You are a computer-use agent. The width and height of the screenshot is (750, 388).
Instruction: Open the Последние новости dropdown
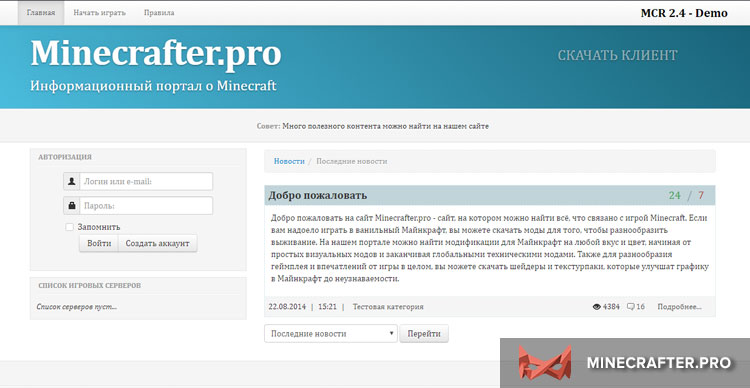pyautogui.click(x=331, y=333)
